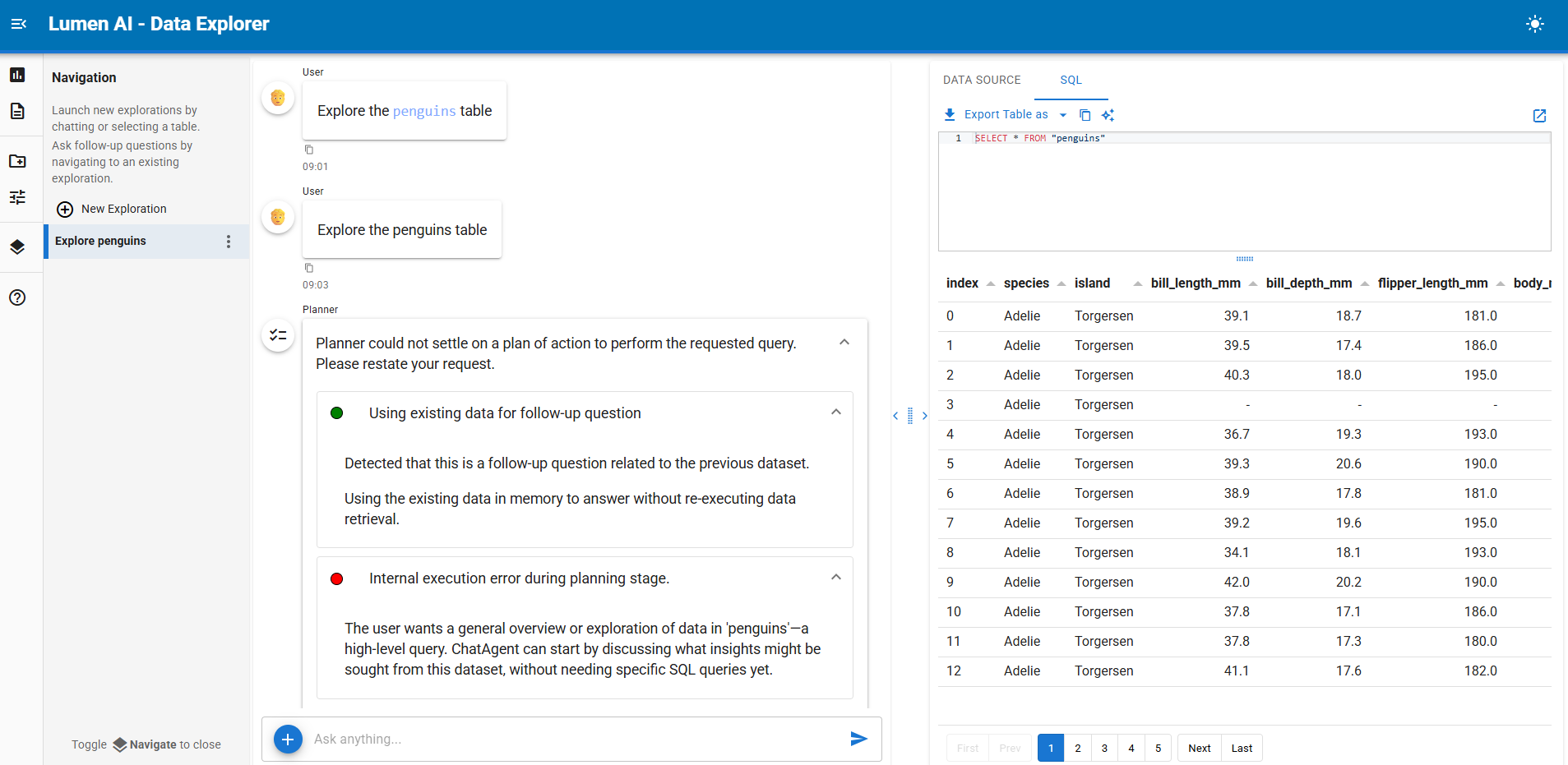Open the Explore penguins options menu
Screen dimensions: 1568x765
(x=229, y=242)
